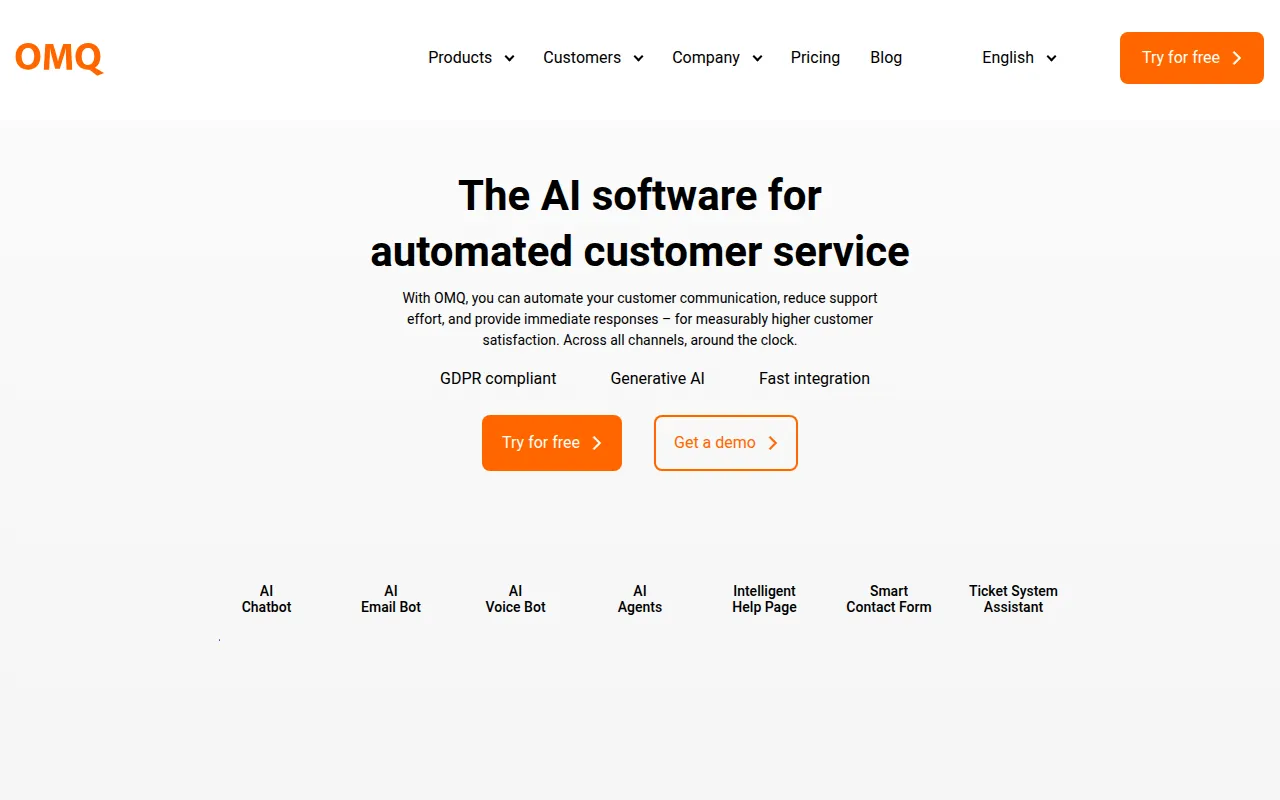Click the chevron next to English
Image resolution: width=1280 pixels, height=800 pixels.
1051,58
